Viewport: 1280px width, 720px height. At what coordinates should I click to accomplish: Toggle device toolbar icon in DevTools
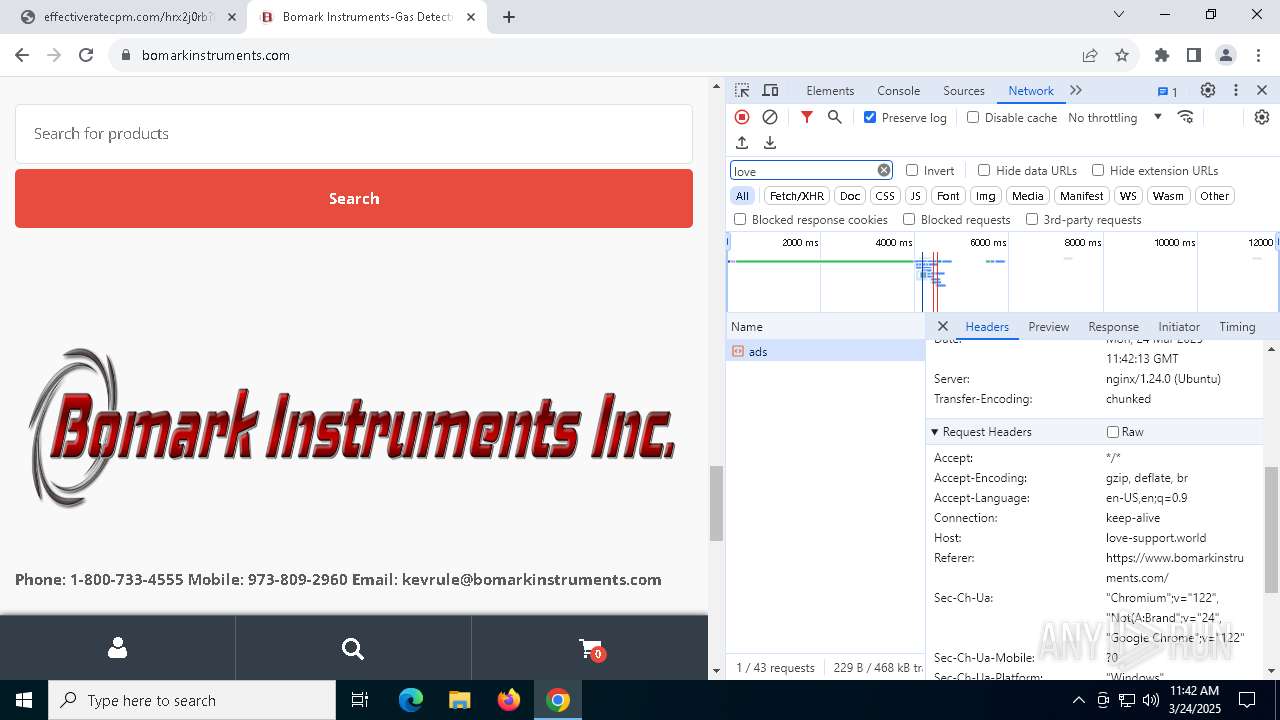770,90
